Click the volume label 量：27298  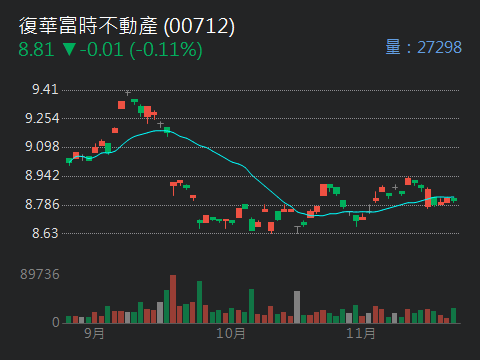click(423, 47)
